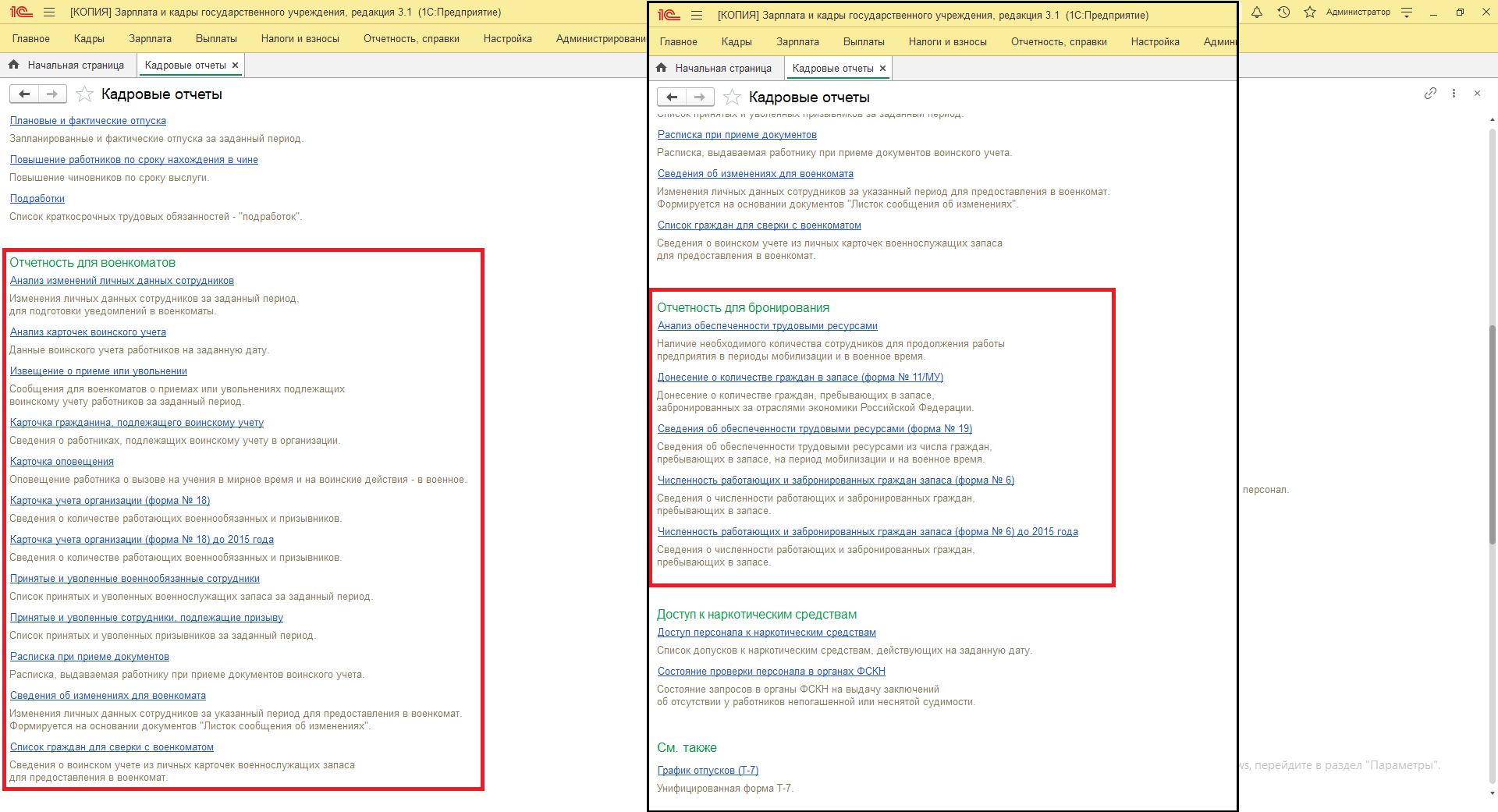Switch to Начальная страница tab in left window

tap(76, 66)
